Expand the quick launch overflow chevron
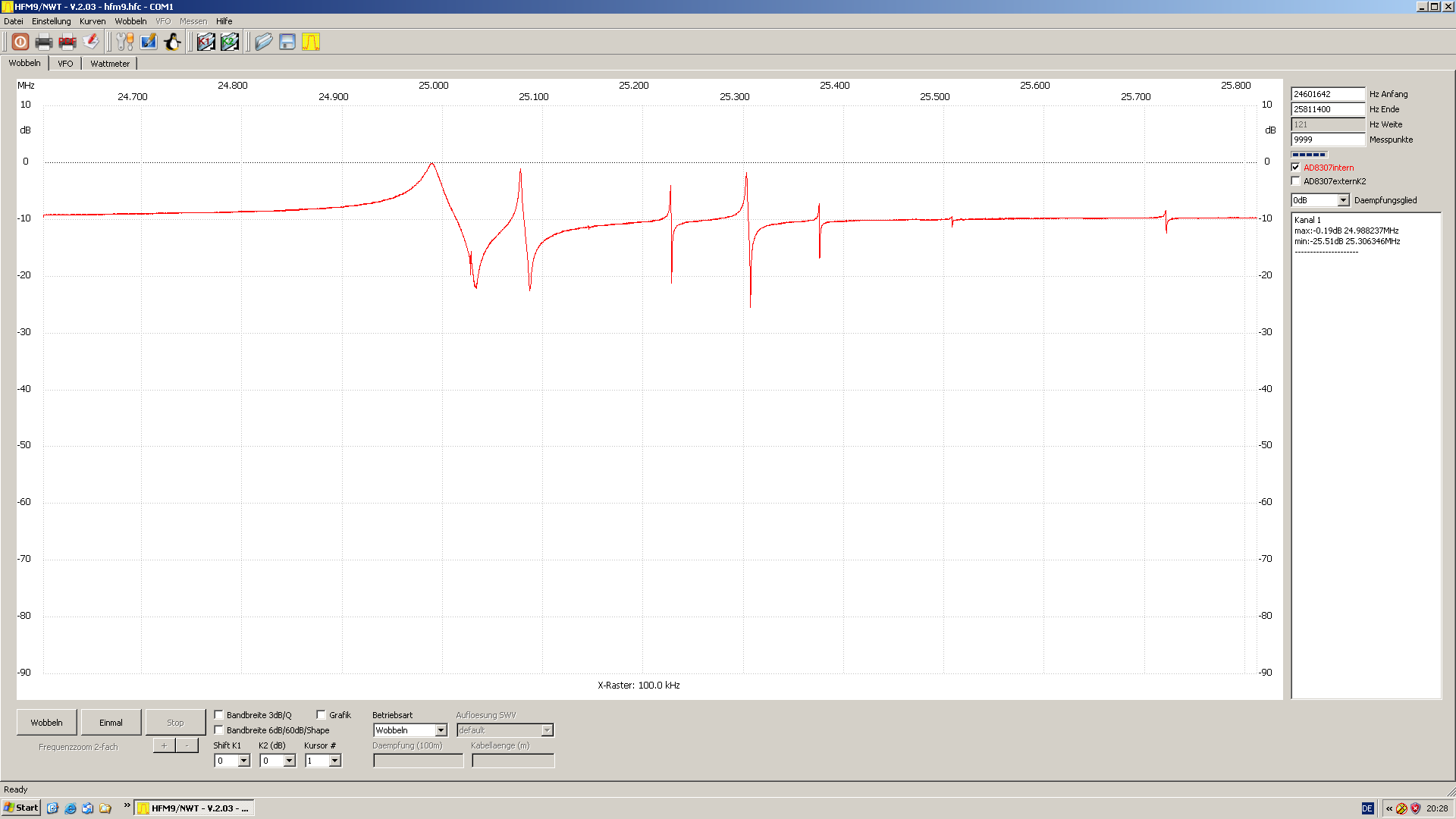The height and width of the screenshot is (819, 1456). (x=127, y=805)
